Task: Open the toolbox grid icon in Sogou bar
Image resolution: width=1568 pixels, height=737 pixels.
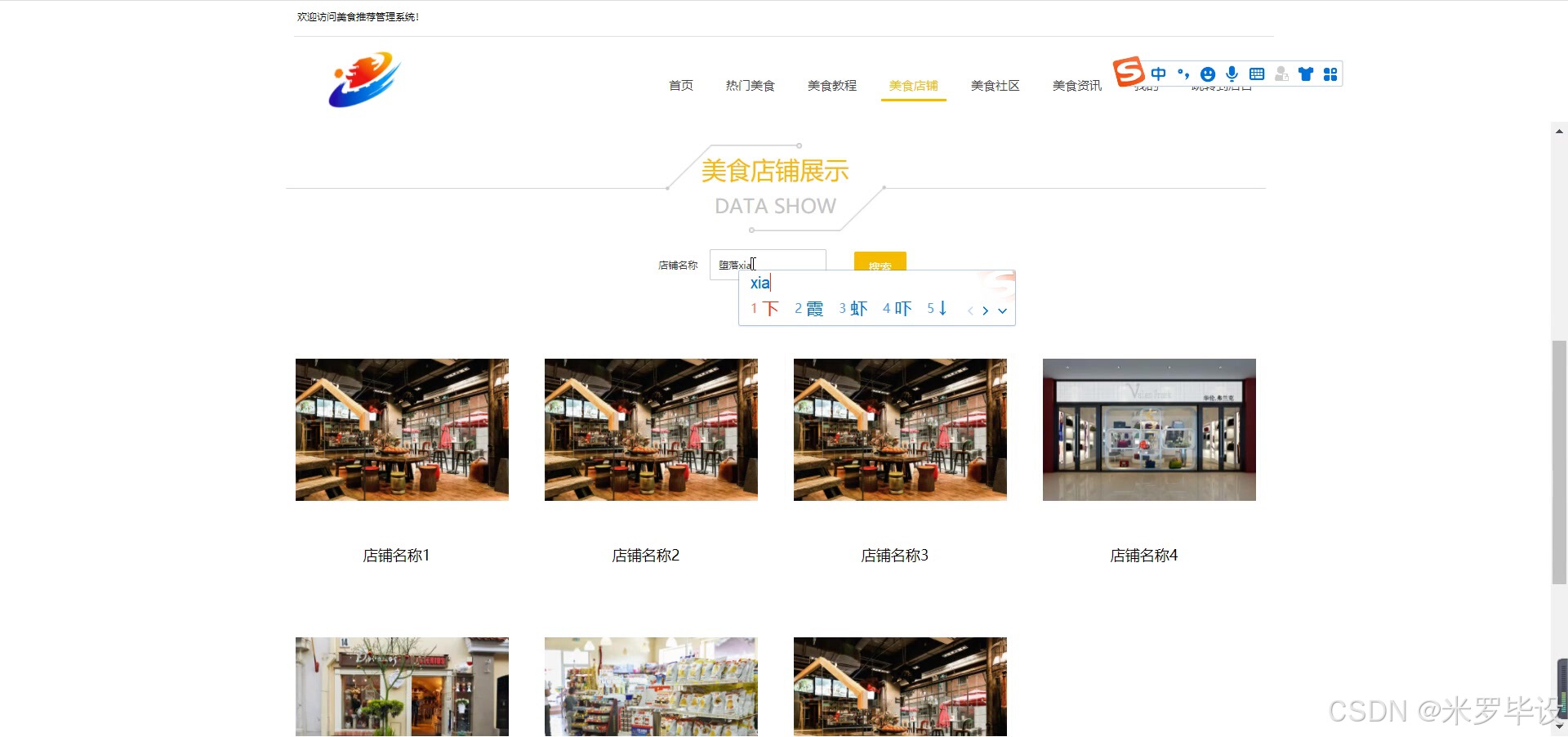Action: click(x=1330, y=74)
